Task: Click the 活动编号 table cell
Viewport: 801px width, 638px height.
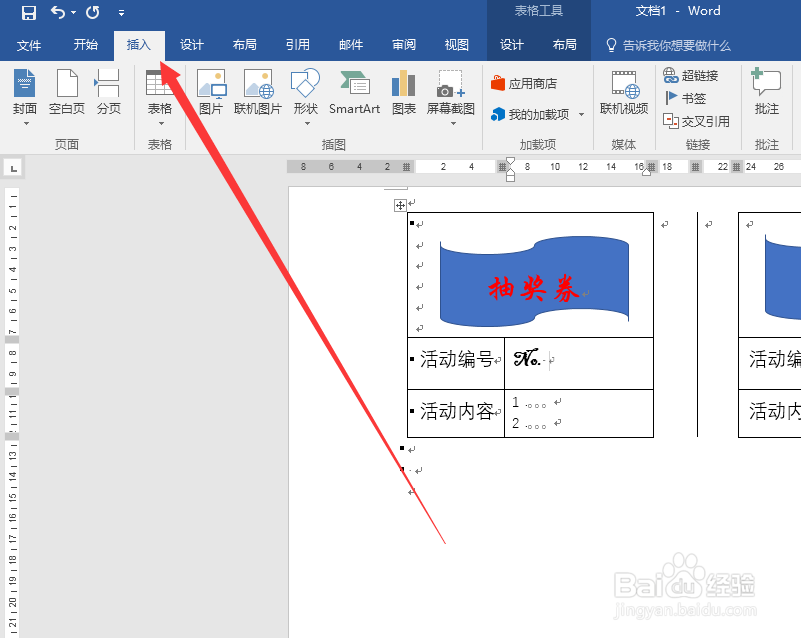Action: click(456, 363)
